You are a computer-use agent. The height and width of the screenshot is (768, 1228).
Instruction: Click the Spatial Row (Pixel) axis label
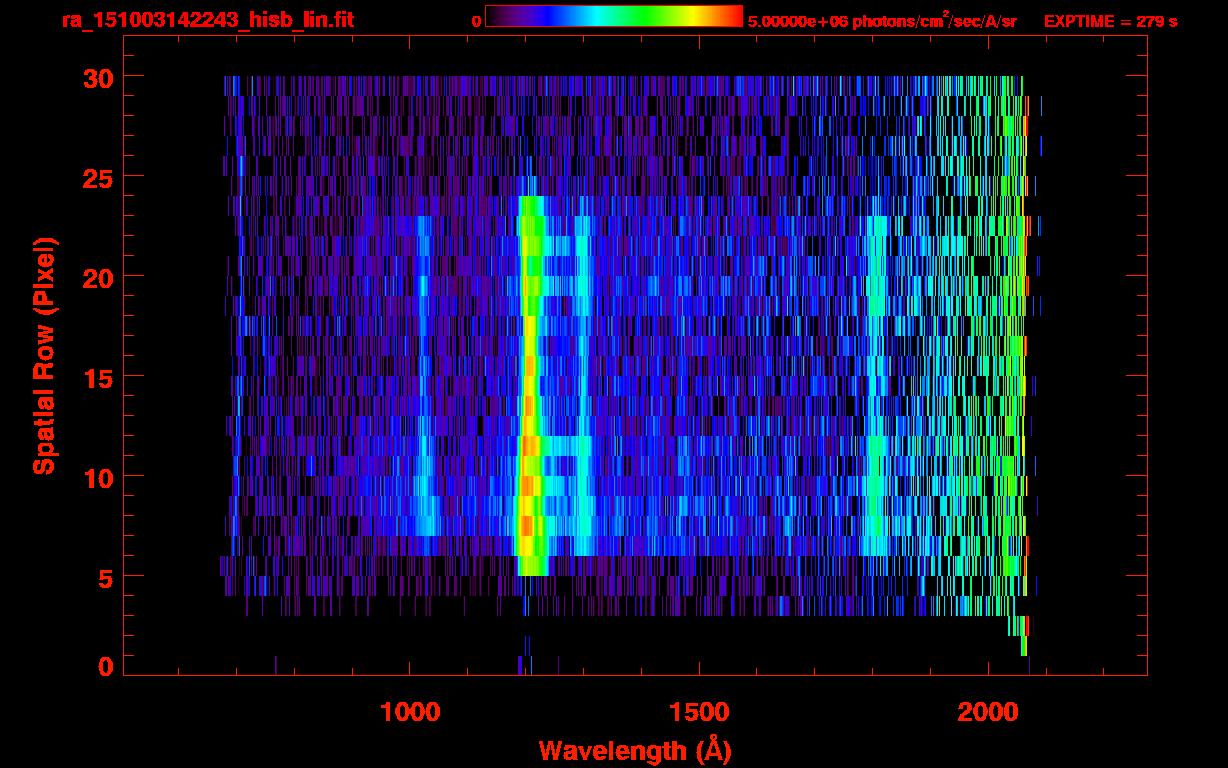pos(43,355)
